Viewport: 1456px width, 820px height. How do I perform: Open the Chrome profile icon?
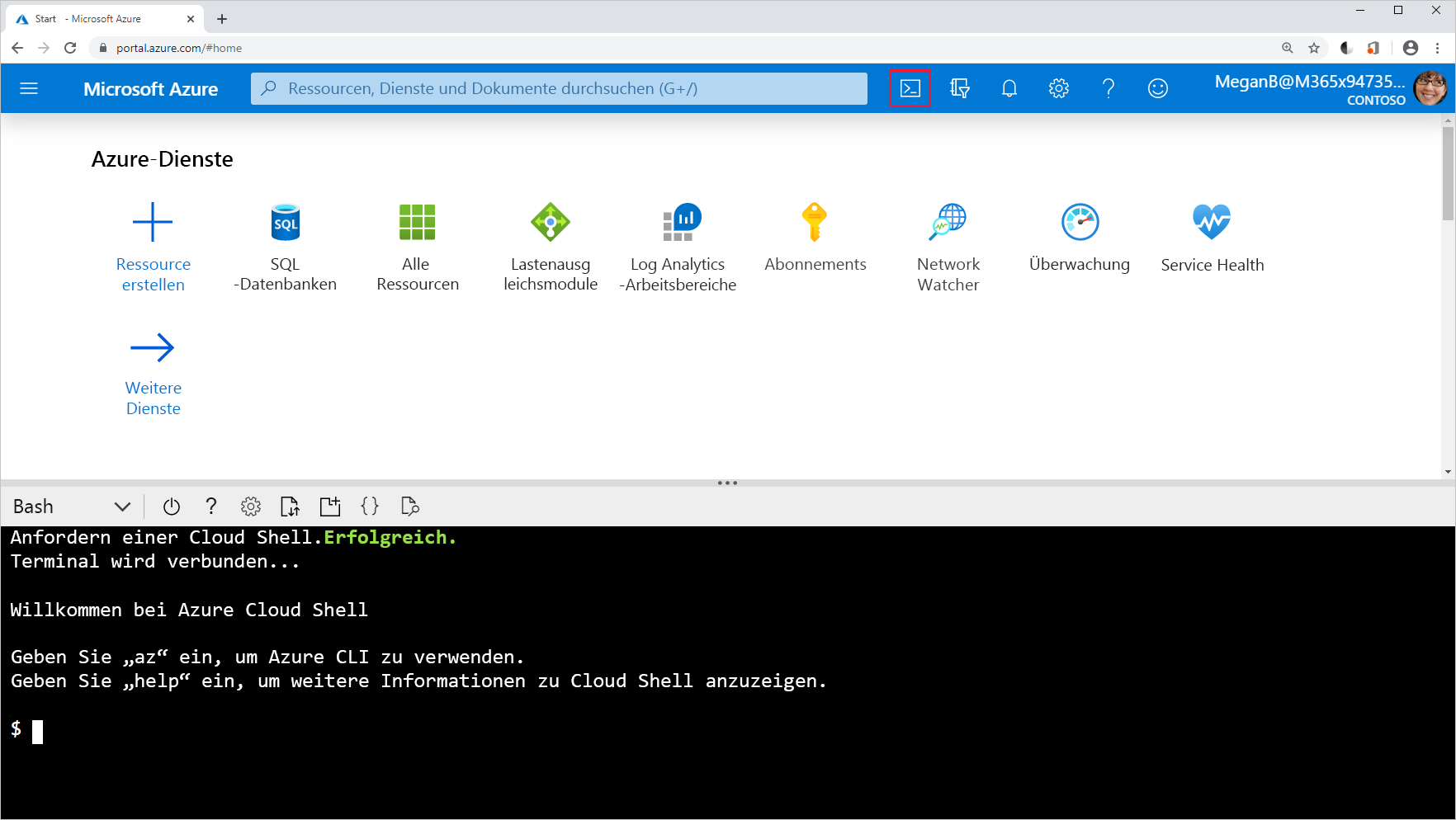click(1411, 48)
